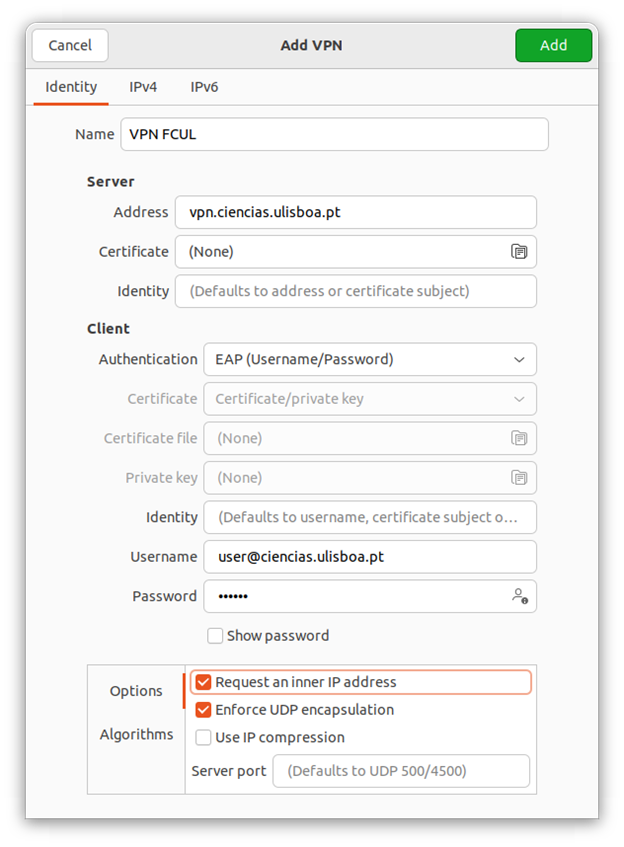The height and width of the screenshot is (847, 624).
Task: Focus the server Address field
Action: pos(355,212)
